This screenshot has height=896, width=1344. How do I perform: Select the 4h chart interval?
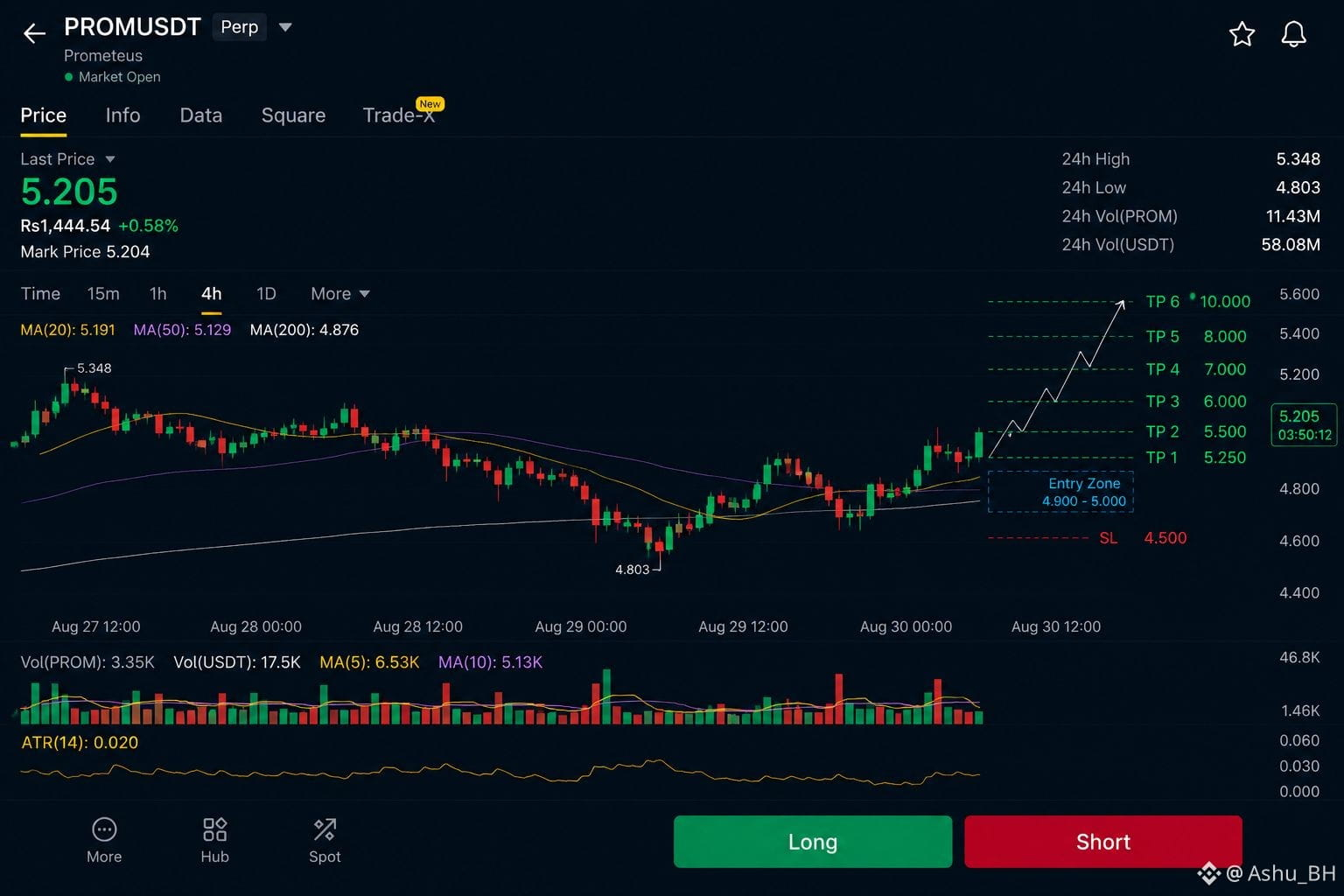(211, 294)
